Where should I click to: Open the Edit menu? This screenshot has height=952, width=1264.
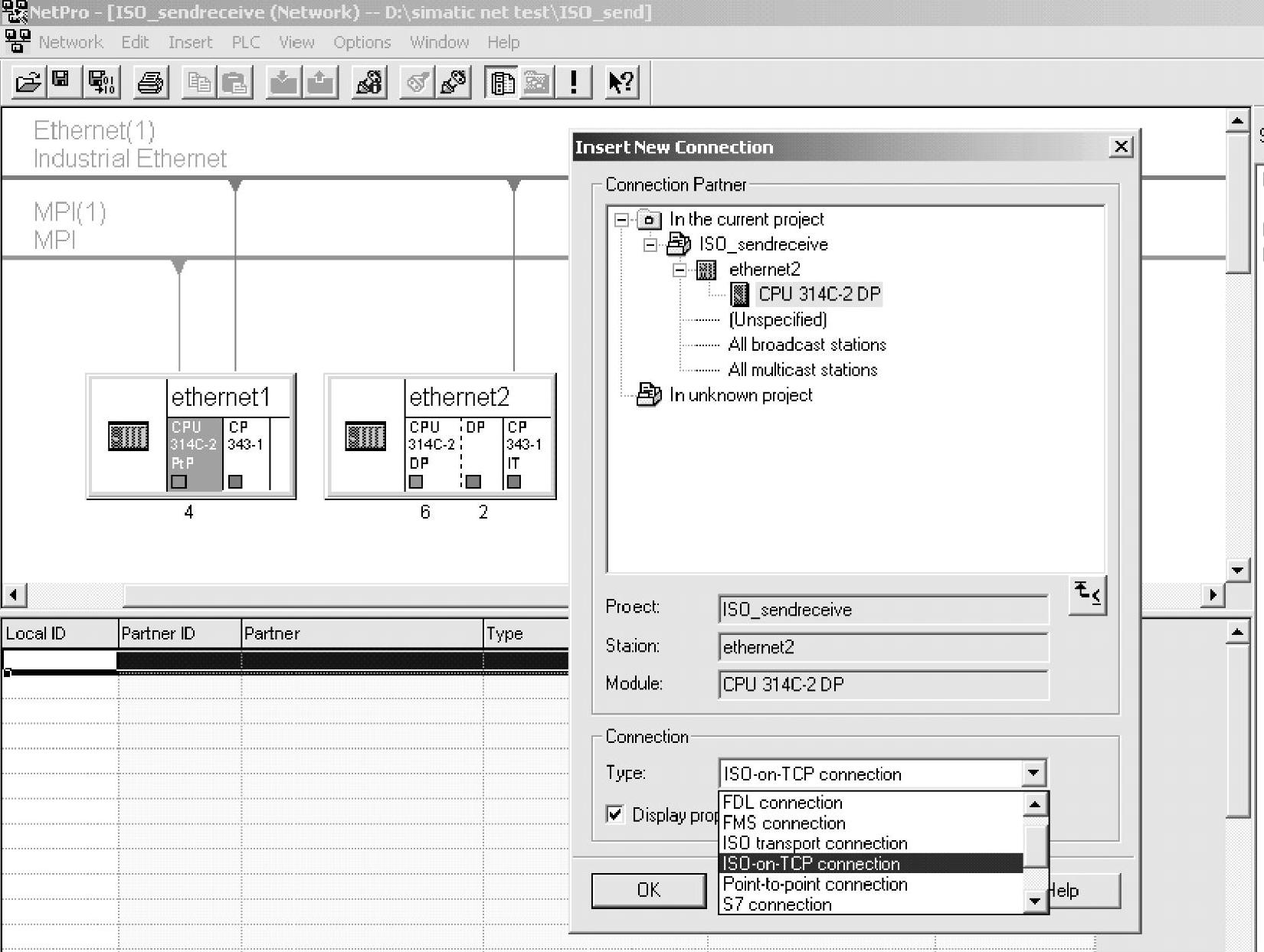(135, 42)
